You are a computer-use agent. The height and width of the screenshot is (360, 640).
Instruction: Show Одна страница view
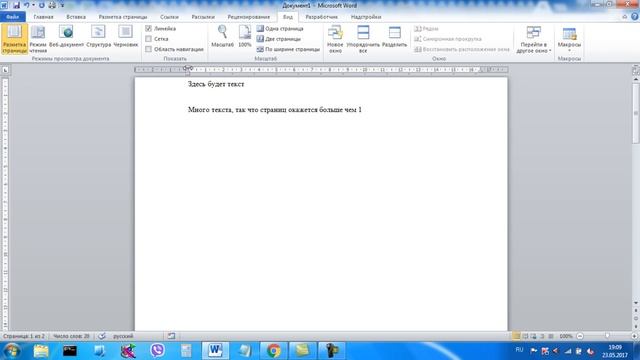click(280, 29)
